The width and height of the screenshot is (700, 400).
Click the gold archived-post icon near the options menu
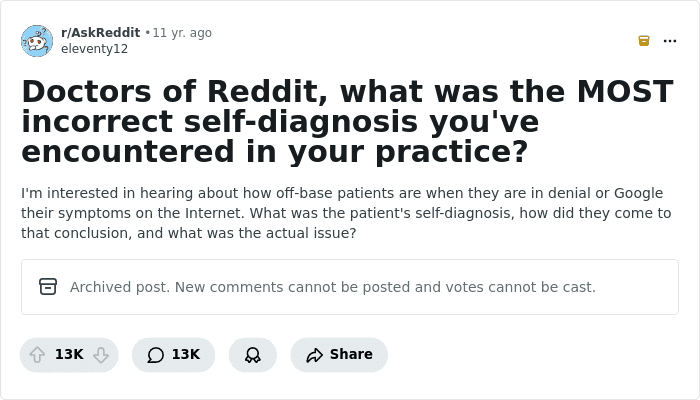(644, 41)
